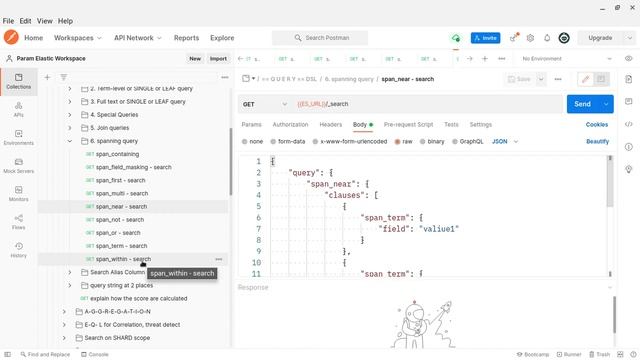The height and width of the screenshot is (360, 640).
Task: Click the filter collections icon
Action: click(64, 77)
